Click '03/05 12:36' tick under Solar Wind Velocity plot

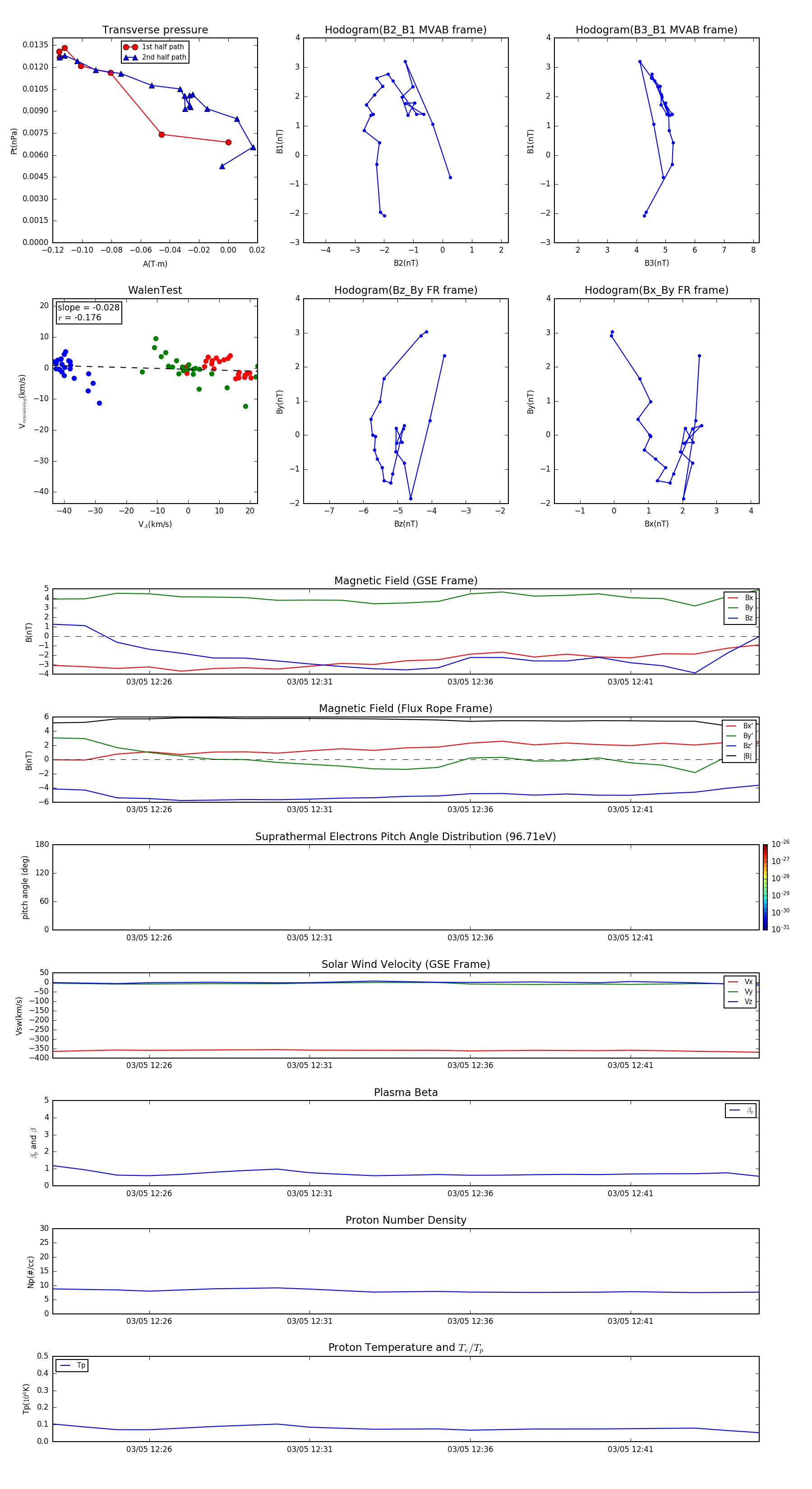pyautogui.click(x=470, y=1065)
